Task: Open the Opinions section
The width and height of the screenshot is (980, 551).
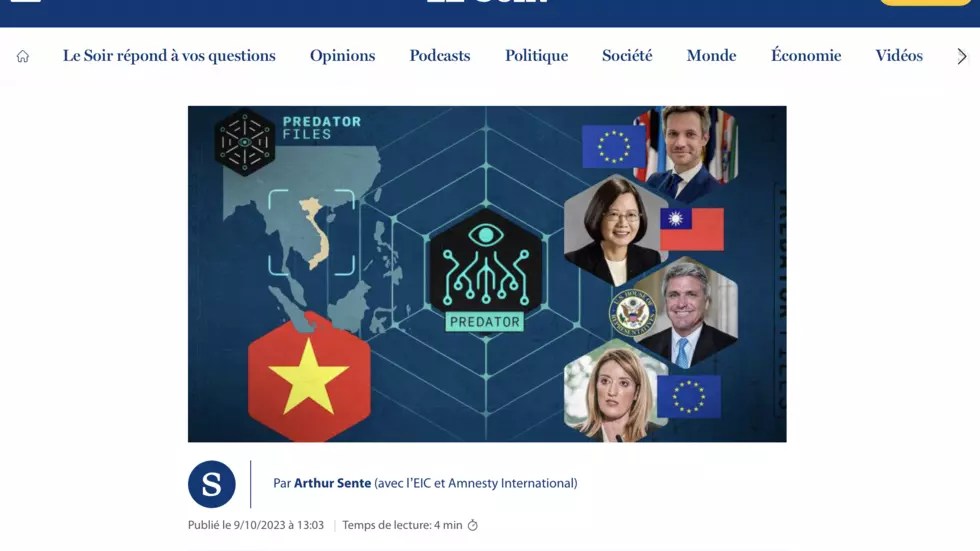Action: click(342, 56)
